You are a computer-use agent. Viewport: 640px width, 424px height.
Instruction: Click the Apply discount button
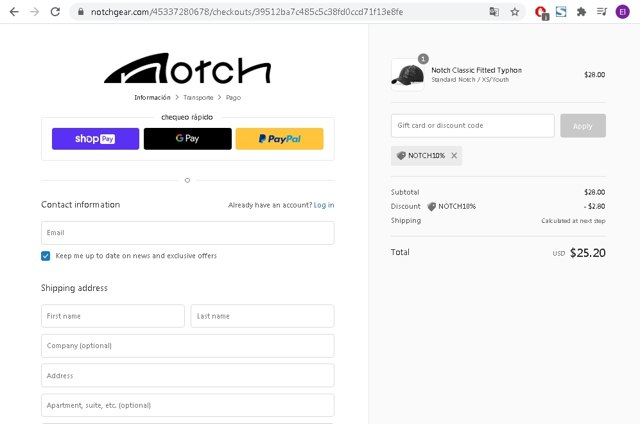(x=583, y=126)
